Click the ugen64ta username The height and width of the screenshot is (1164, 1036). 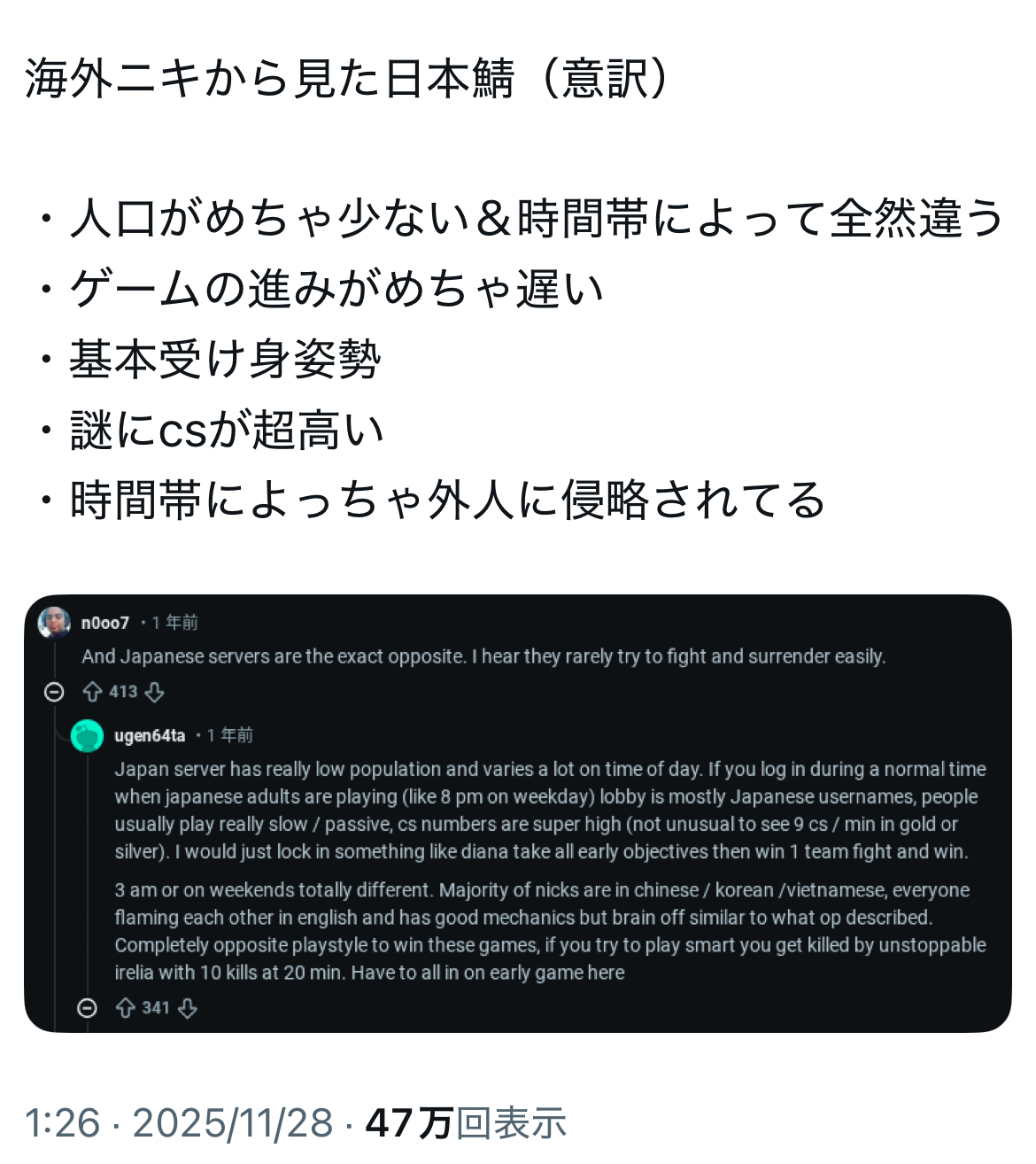click(150, 735)
